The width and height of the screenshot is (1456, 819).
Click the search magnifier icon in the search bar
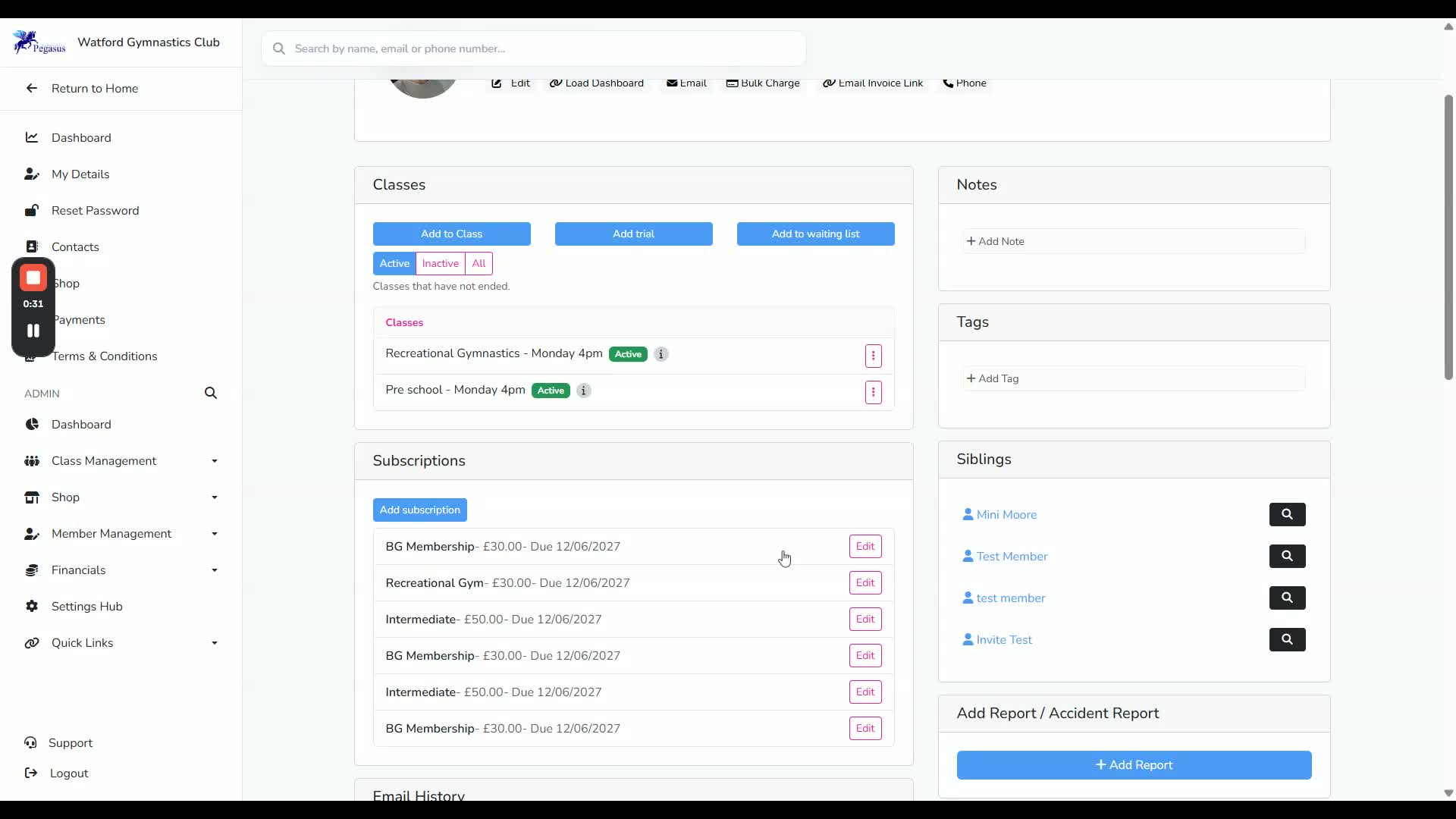(x=279, y=49)
